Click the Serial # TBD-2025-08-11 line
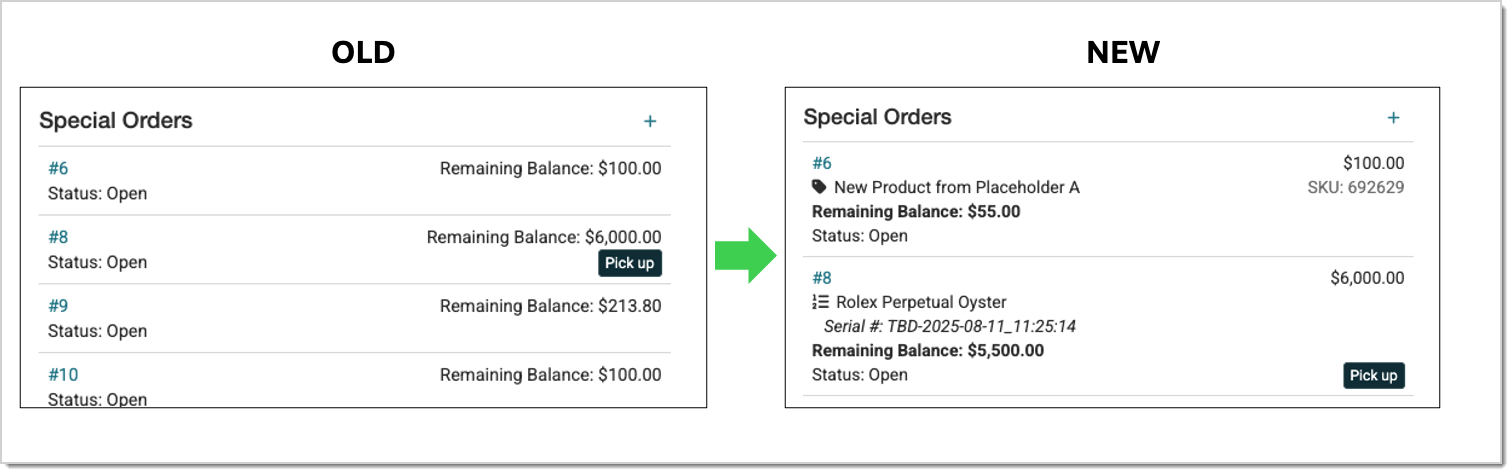Viewport: 1512px width, 474px height. tap(949, 327)
